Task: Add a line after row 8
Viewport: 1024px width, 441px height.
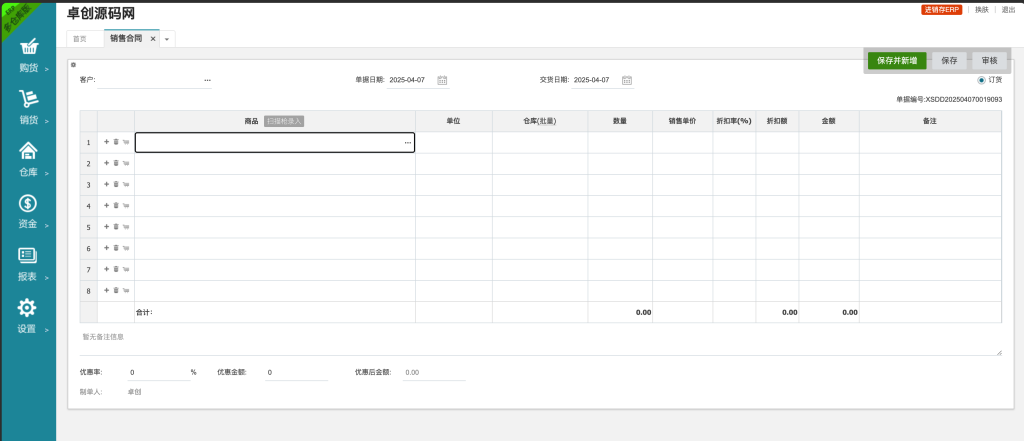Action: [106, 290]
